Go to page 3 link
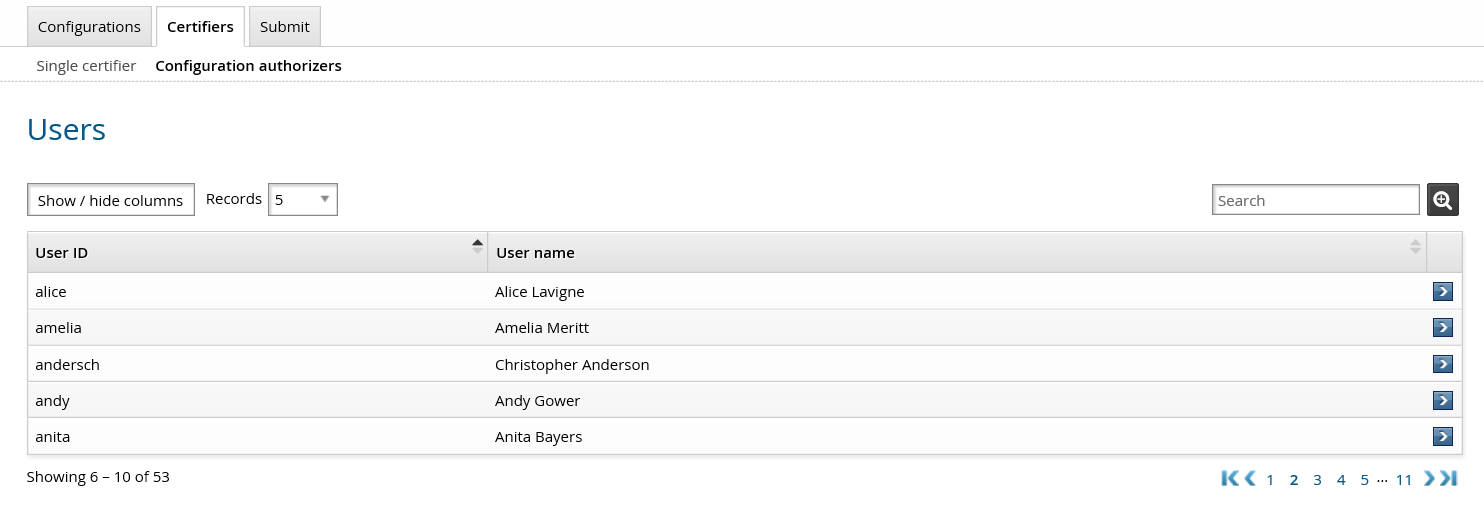The width and height of the screenshot is (1484, 518). coord(1318,479)
